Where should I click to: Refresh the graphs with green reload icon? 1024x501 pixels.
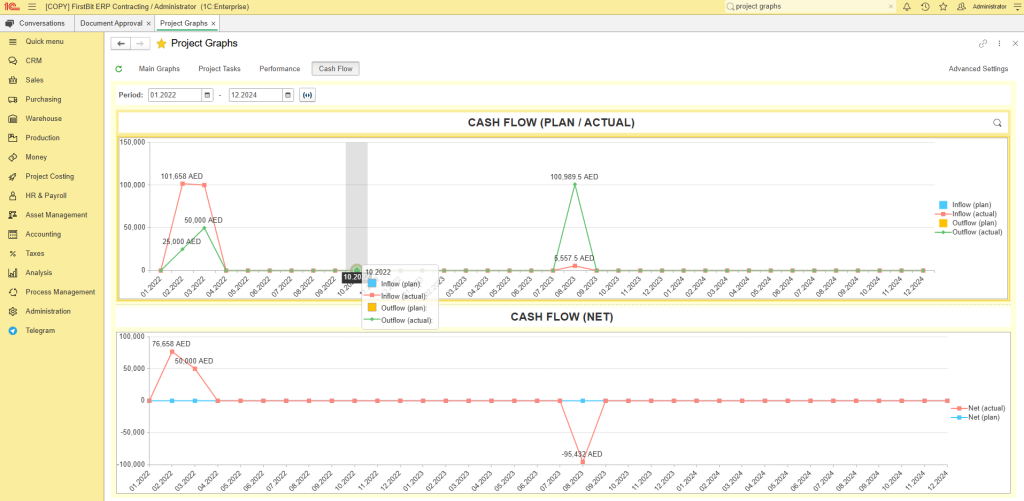118,69
